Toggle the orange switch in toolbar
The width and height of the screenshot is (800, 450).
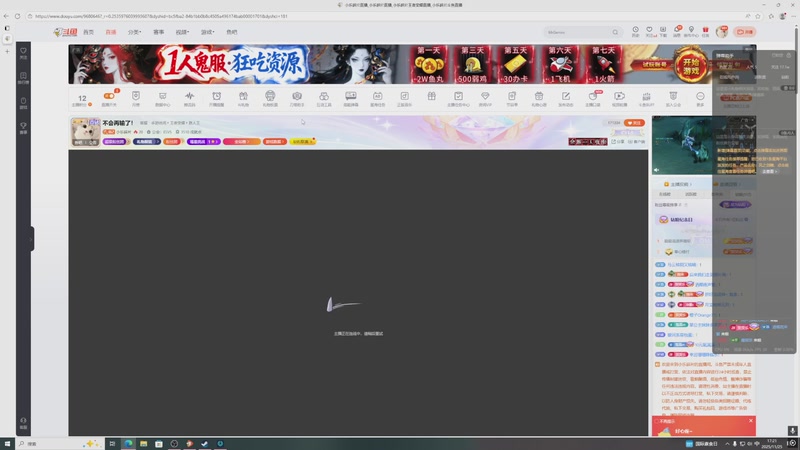tap(109, 96)
